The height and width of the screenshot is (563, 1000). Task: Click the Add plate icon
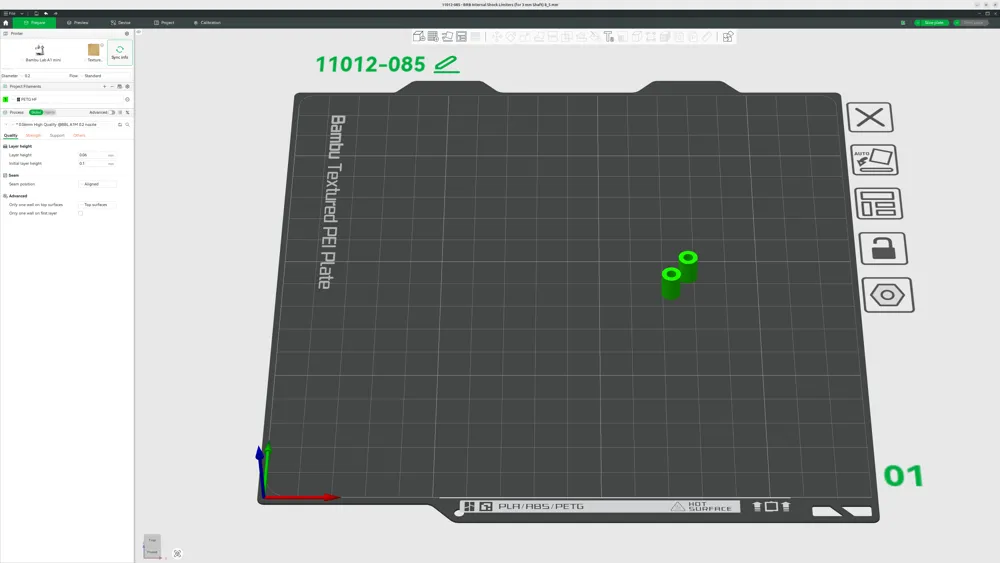click(x=433, y=37)
